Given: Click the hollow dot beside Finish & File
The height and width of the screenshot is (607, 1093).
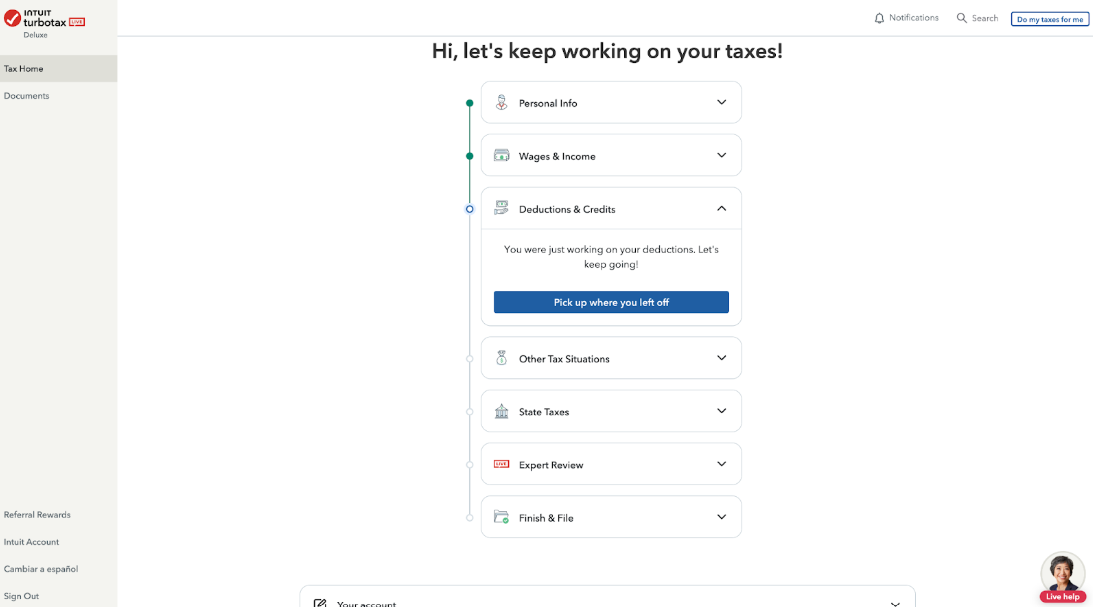Looking at the screenshot, I should click(470, 517).
